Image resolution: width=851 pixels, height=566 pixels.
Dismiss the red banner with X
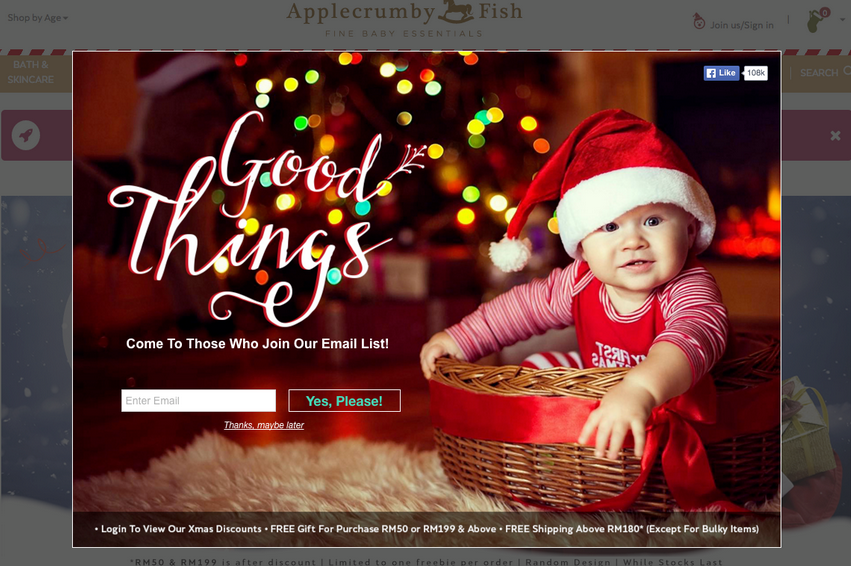(835, 135)
